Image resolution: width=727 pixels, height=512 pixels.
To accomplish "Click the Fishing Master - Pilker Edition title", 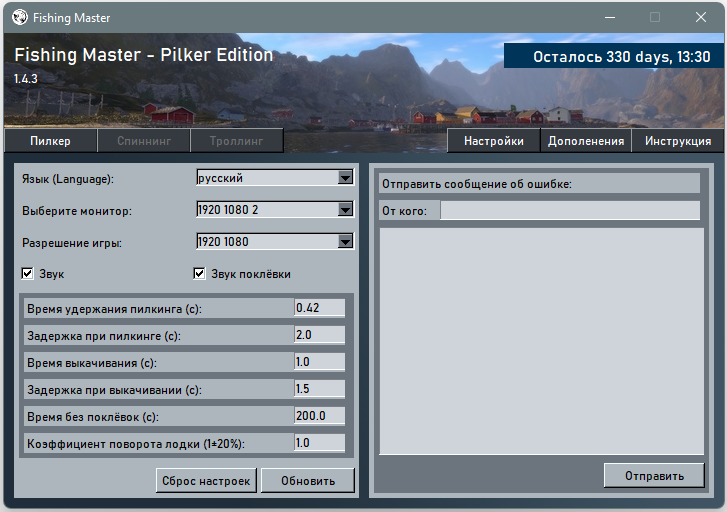I will click(144, 55).
